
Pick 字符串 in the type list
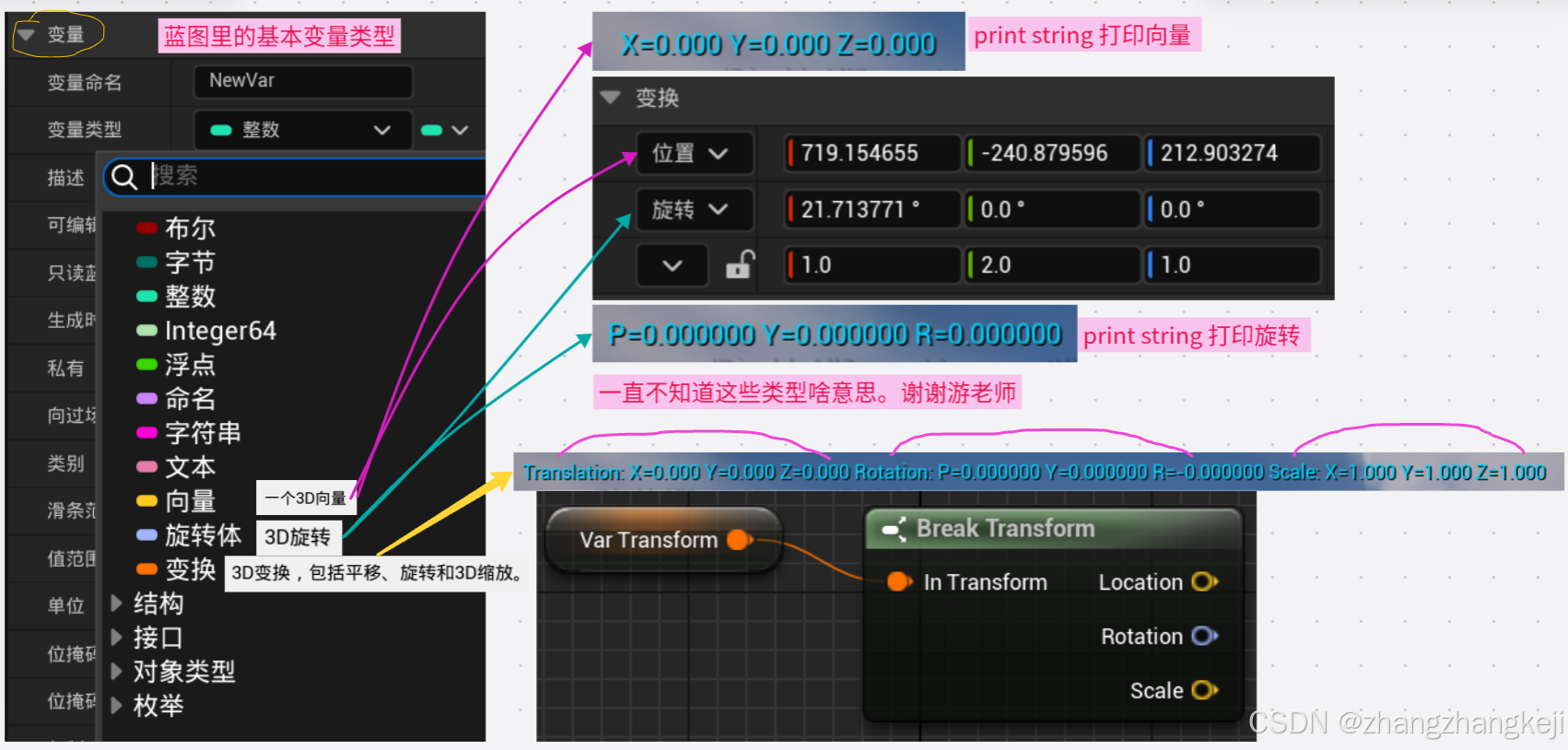pos(203,432)
